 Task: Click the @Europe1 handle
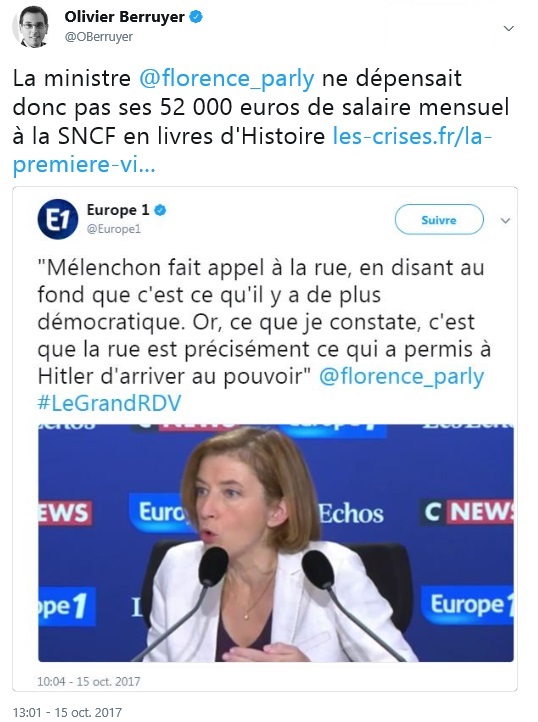114,229
